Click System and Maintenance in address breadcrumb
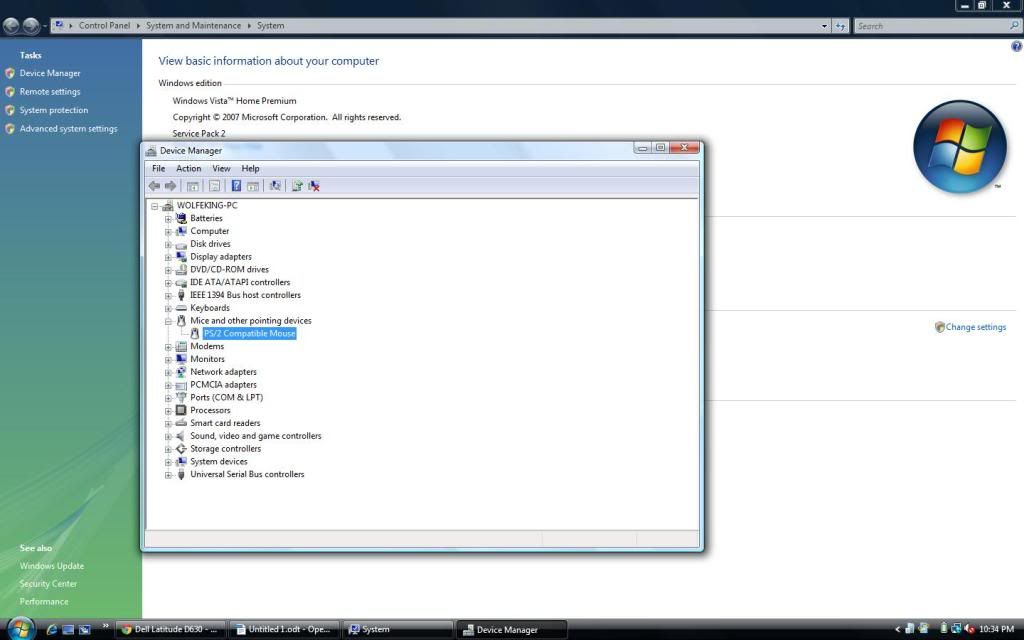Viewport: 1024px width, 640px height. pyautogui.click(x=193, y=25)
